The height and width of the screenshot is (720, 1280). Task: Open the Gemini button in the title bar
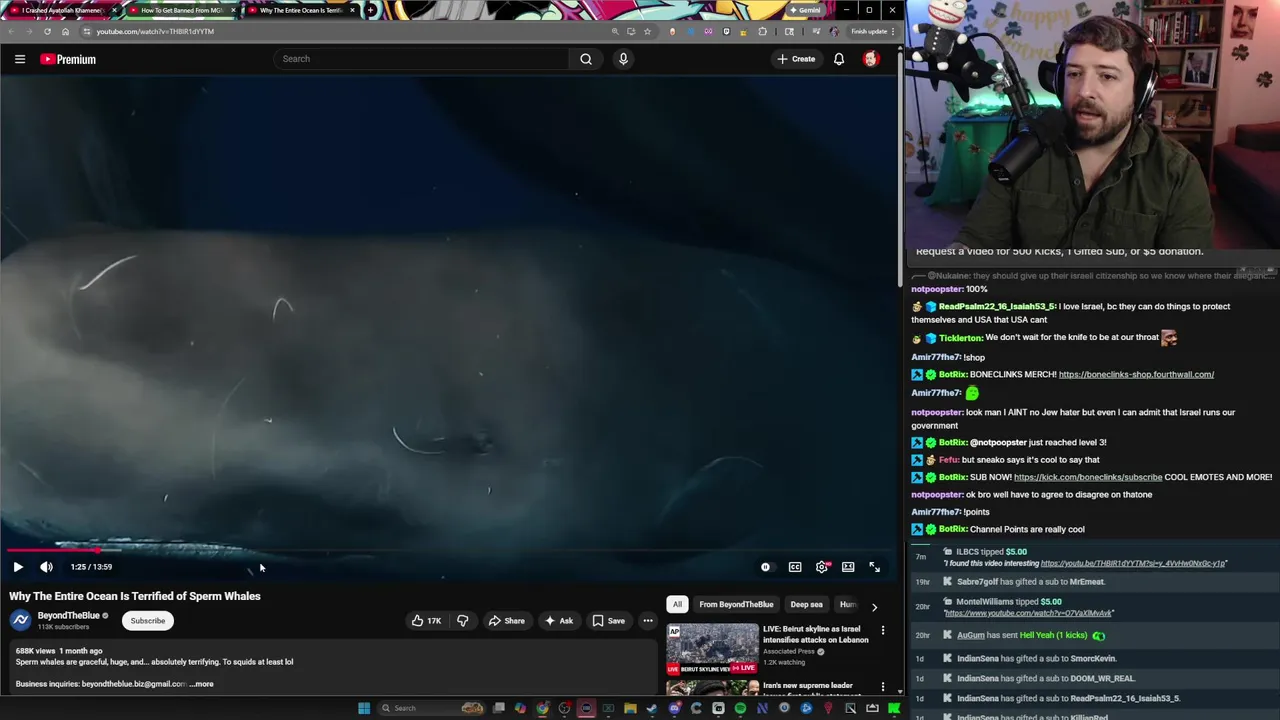pyautogui.click(x=805, y=10)
